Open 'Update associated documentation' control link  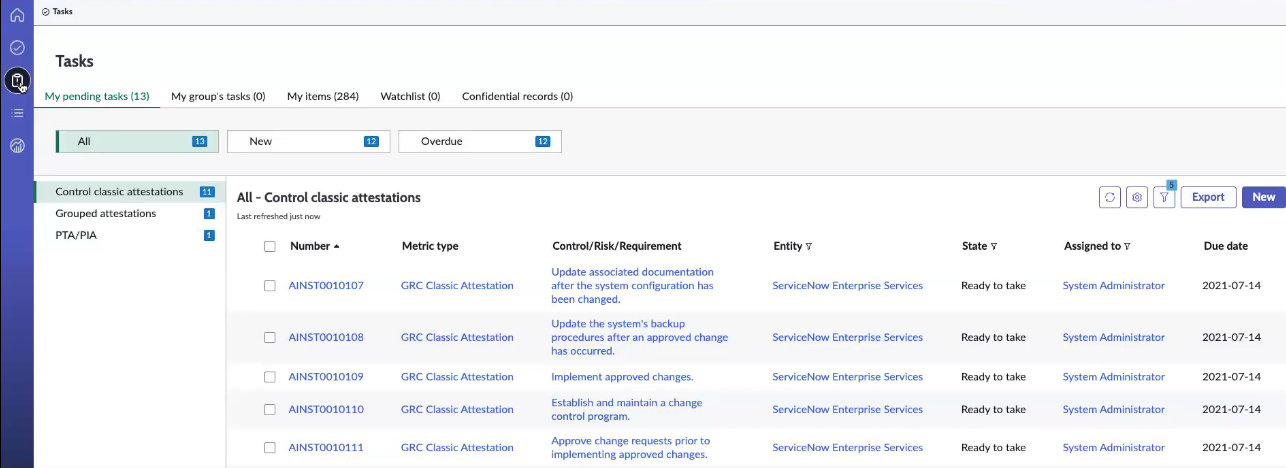click(633, 285)
